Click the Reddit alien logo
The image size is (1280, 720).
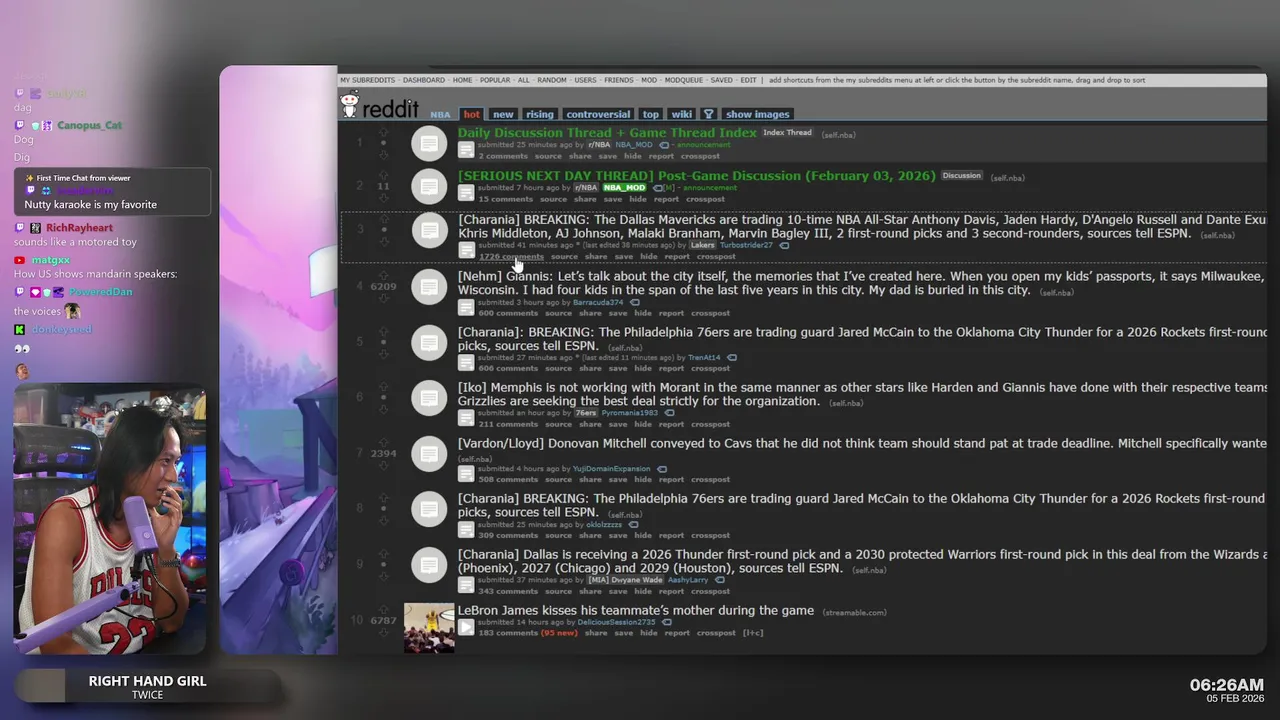tap(349, 104)
